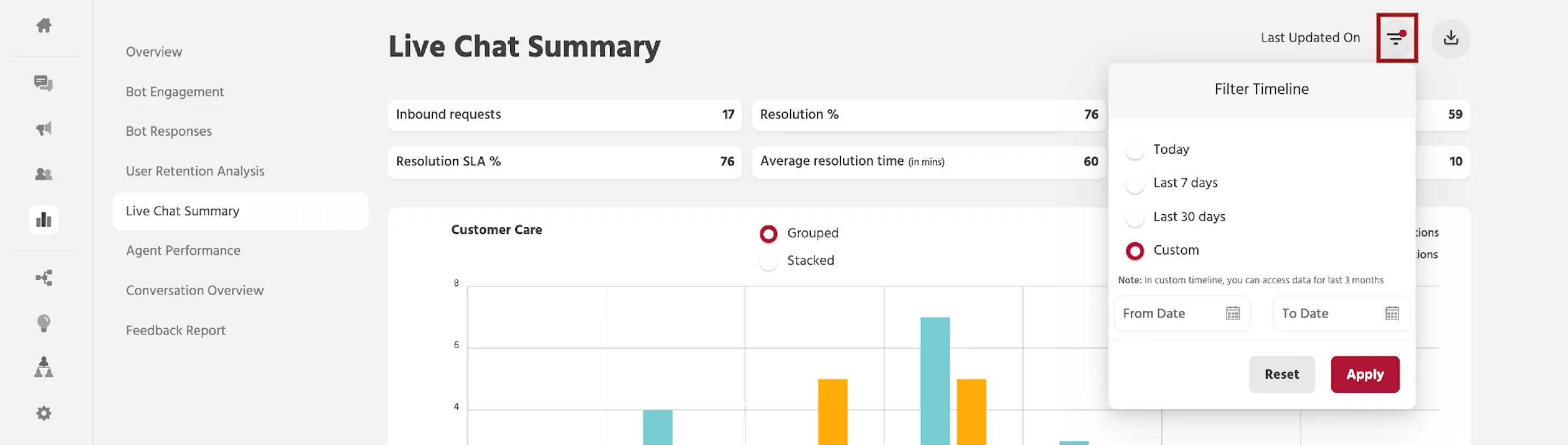Select the Last 30 days option
1568x445 pixels.
coord(1135,218)
